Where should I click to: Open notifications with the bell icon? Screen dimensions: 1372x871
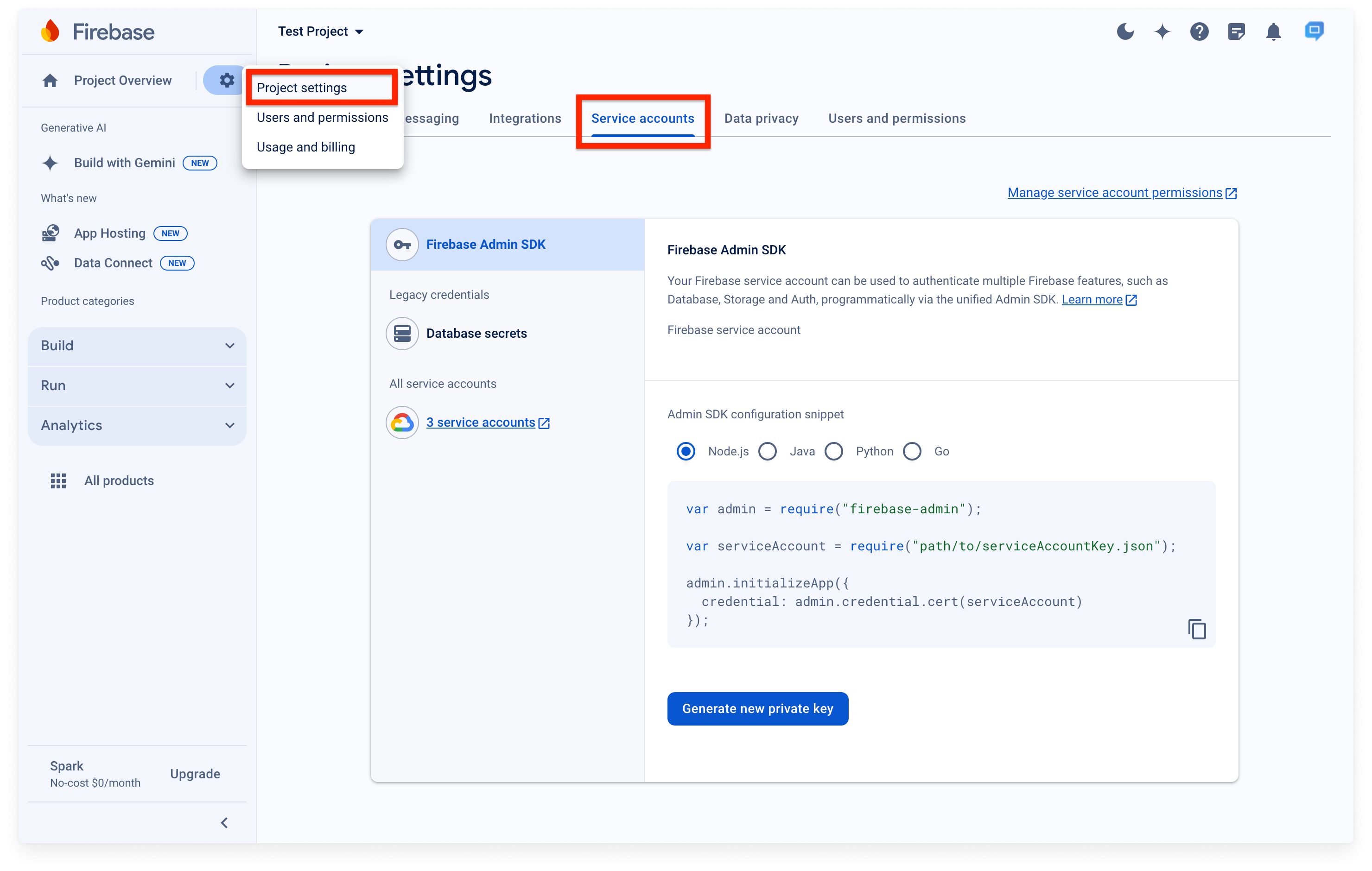1274,32
